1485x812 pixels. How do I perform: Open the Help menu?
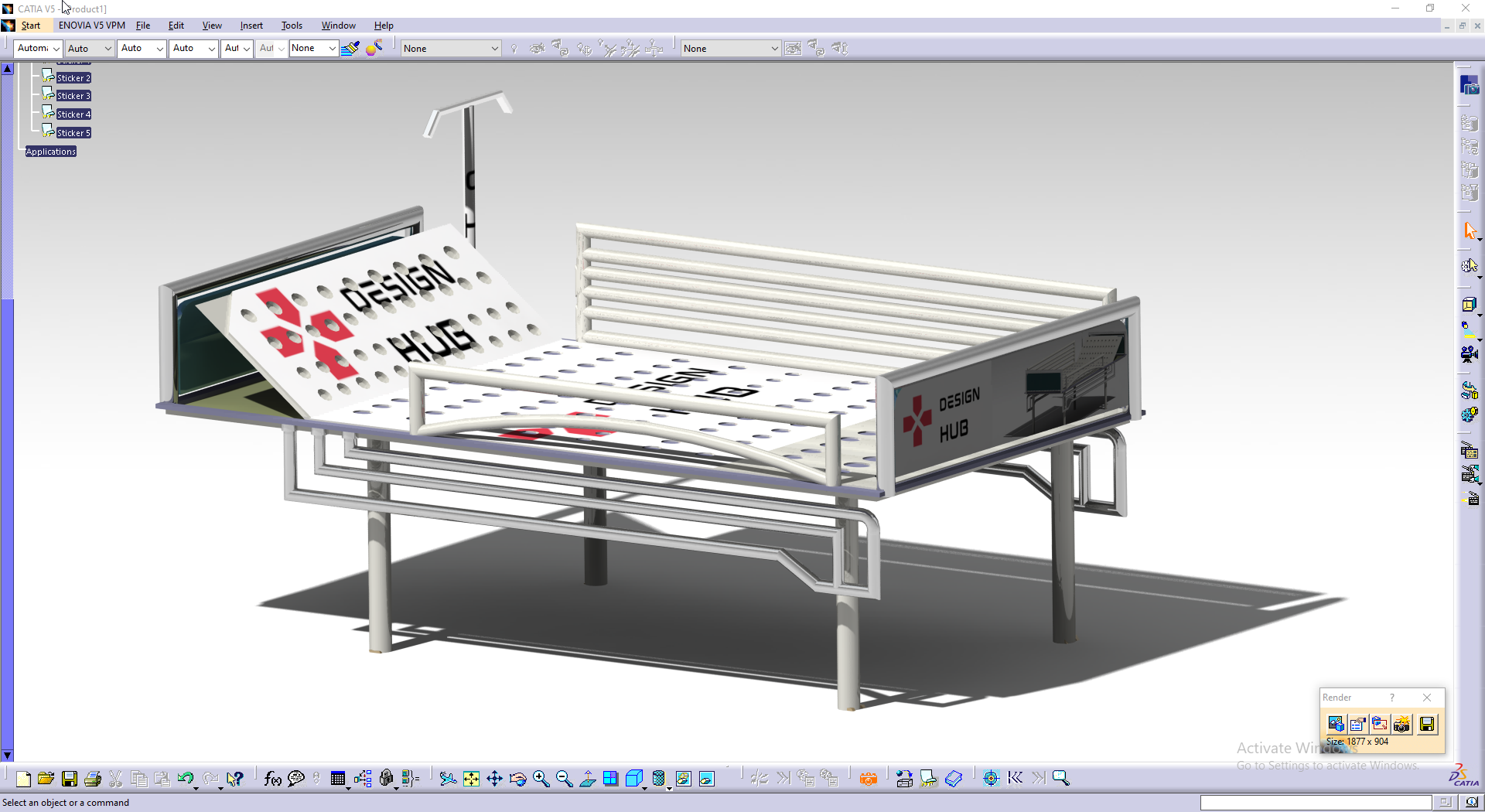[x=384, y=26]
